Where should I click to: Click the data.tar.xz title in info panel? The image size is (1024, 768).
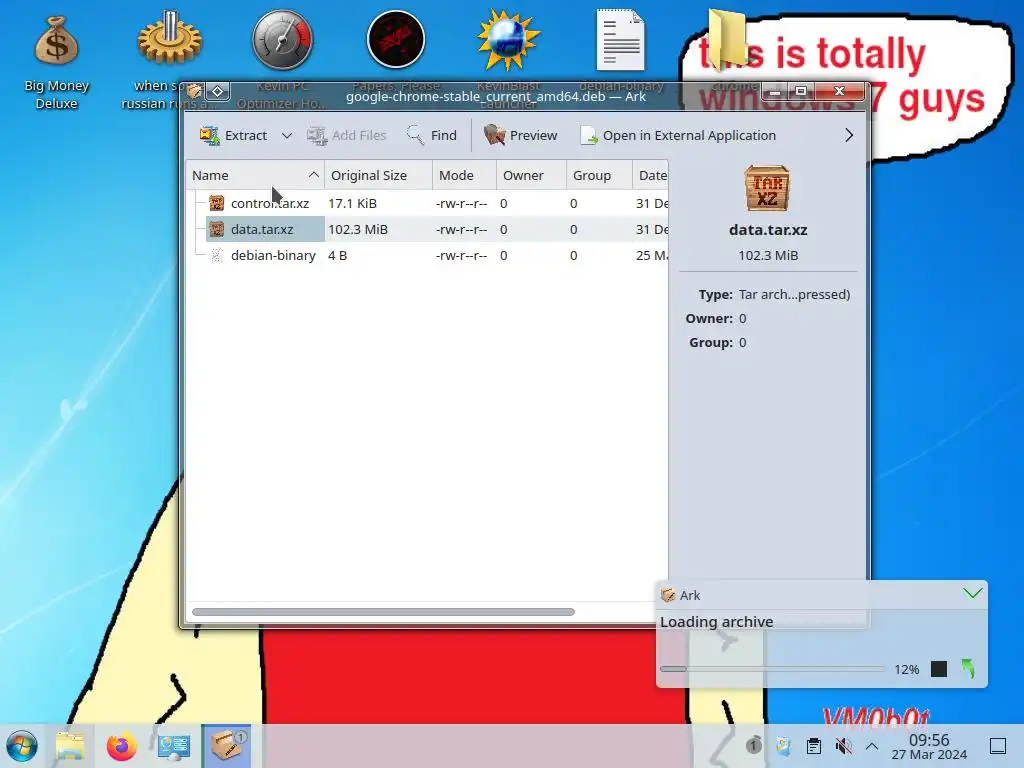768,230
